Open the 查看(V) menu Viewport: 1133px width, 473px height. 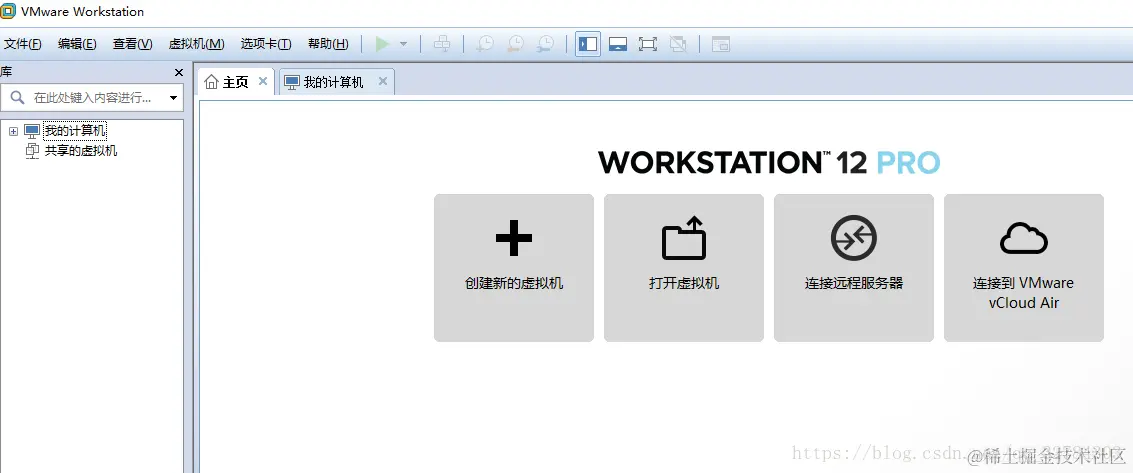click(x=132, y=44)
